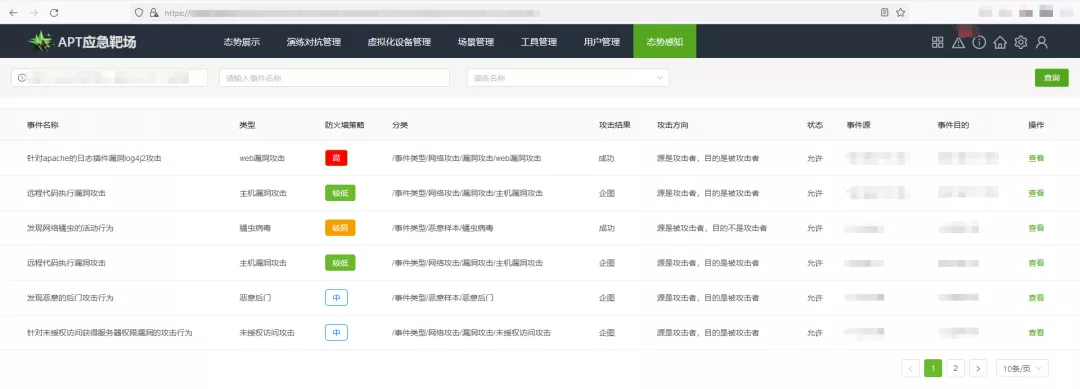
Task: Select the active 态势感知 nav tab
Action: [x=665, y=41]
